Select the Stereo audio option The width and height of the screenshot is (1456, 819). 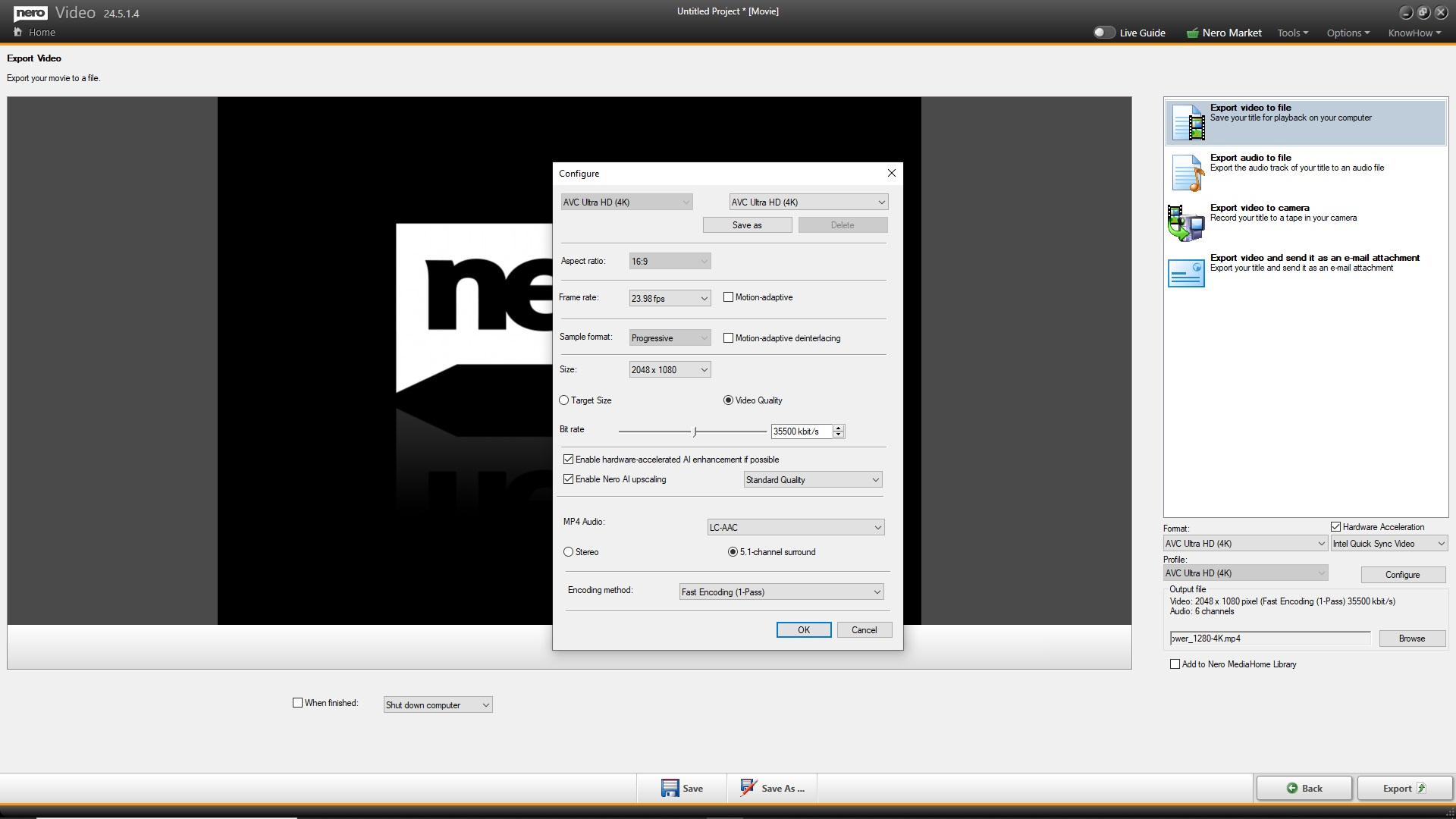click(x=568, y=552)
